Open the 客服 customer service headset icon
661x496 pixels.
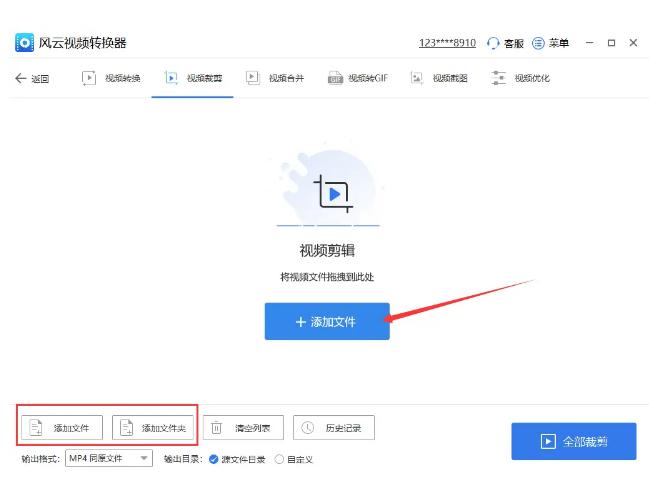(x=493, y=43)
